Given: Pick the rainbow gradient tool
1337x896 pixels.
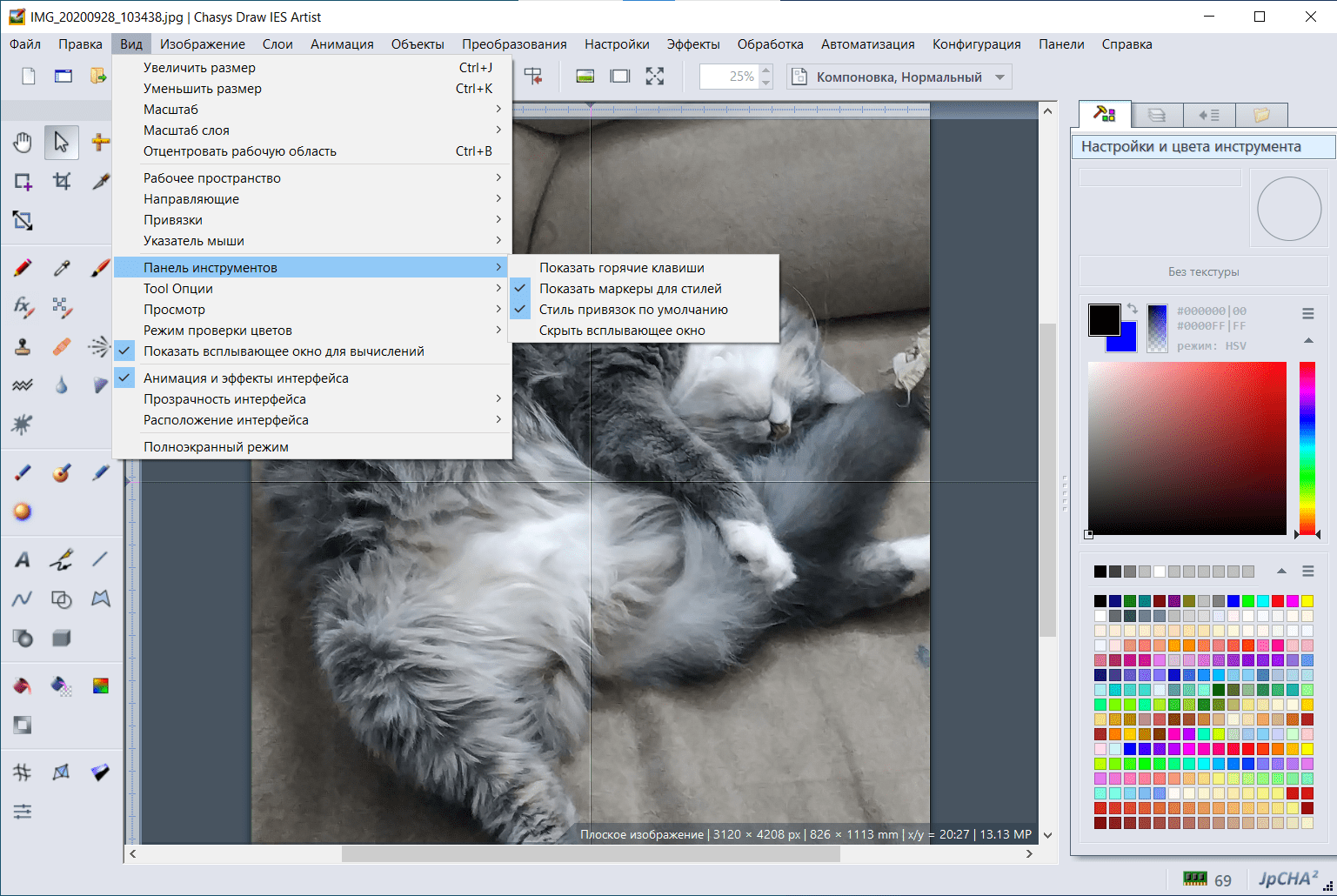Looking at the screenshot, I should [x=100, y=685].
